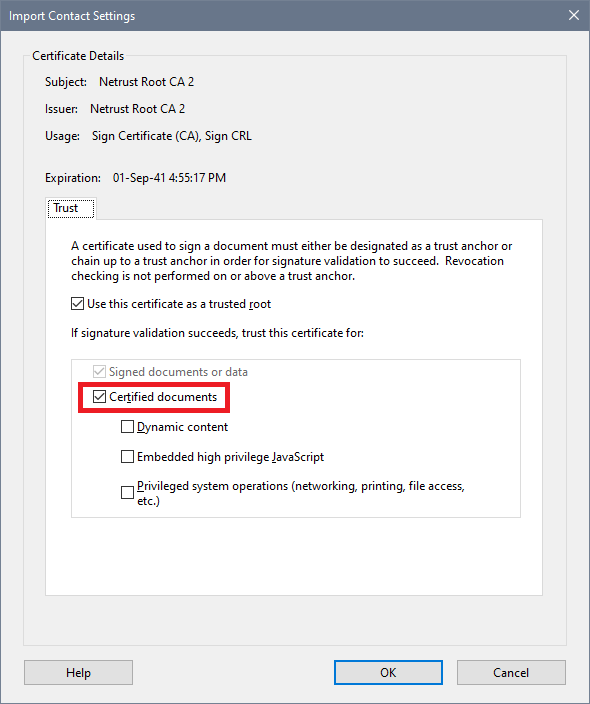Close the Import Contact Settings dialog
Screen dimensions: 590x704
[573, 15]
